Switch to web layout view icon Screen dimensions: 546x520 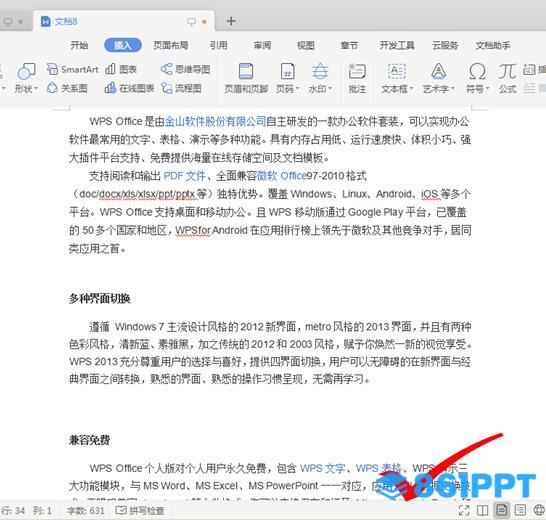click(539, 510)
